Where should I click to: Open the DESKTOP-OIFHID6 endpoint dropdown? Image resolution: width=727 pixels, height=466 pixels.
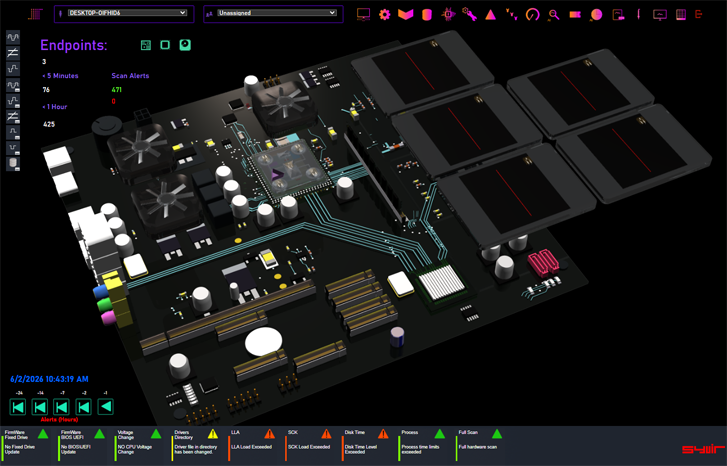pyautogui.click(x=128, y=13)
